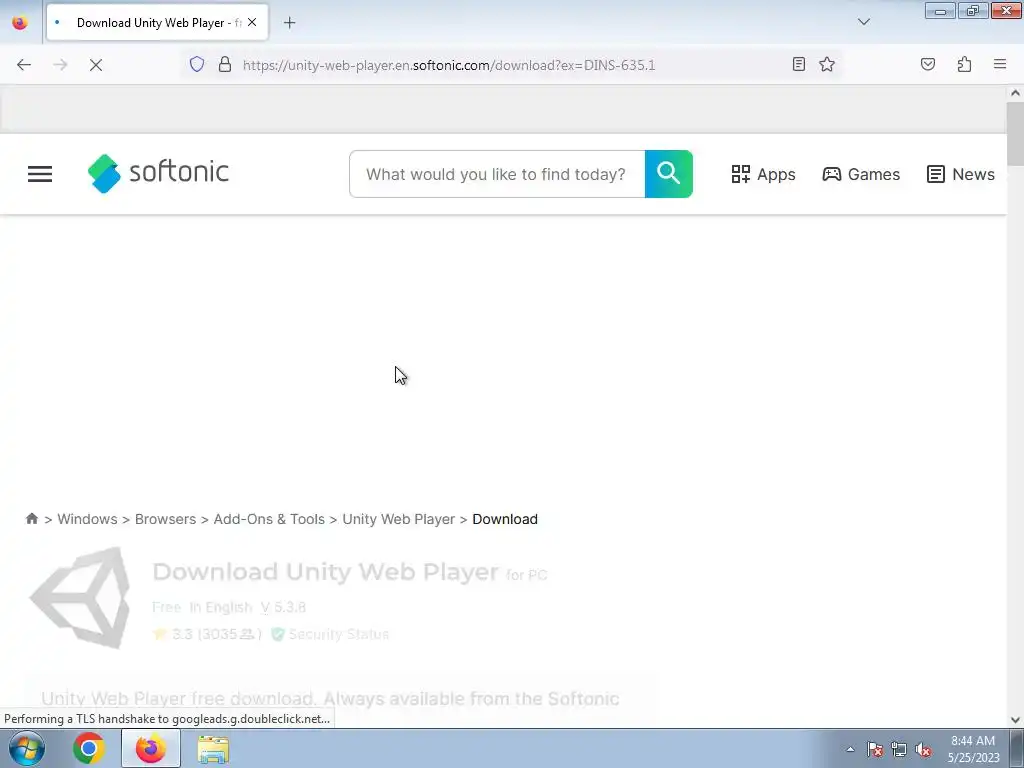Go back to the previous page
This screenshot has height=768, width=1024.
pos(24,65)
